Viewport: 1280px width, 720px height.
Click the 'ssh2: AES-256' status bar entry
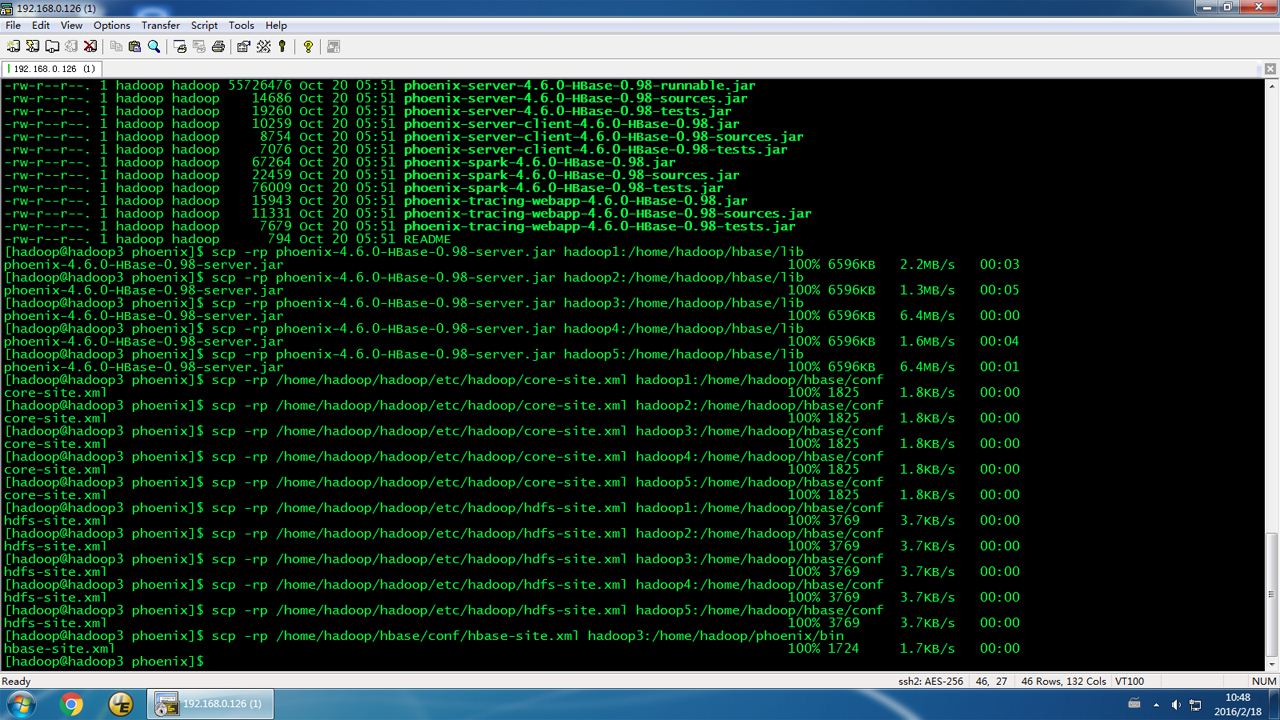(x=930, y=681)
